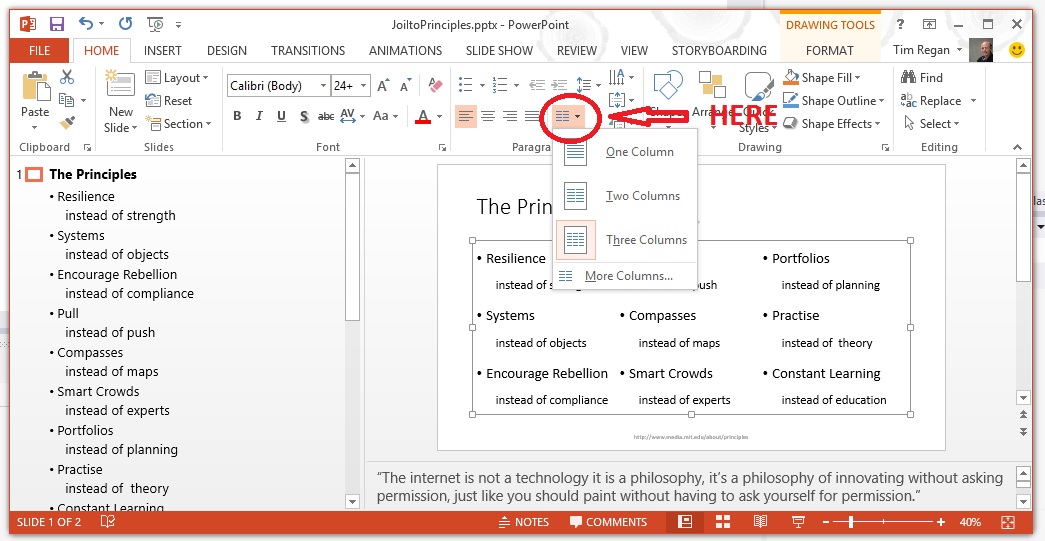1045x541 pixels.
Task: Switch to Slide Sorter view icon
Action: click(x=722, y=522)
